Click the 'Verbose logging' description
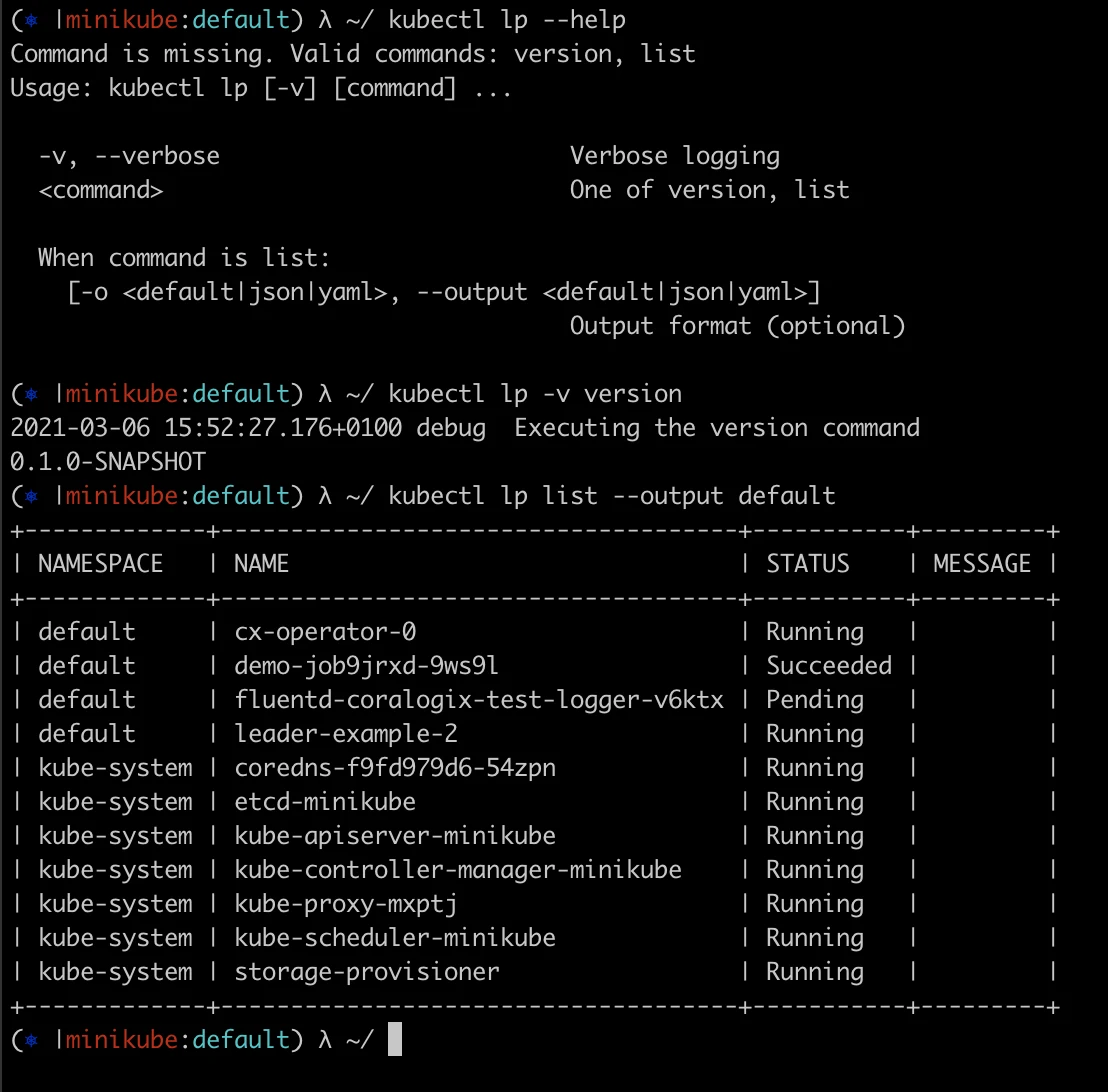 (675, 156)
